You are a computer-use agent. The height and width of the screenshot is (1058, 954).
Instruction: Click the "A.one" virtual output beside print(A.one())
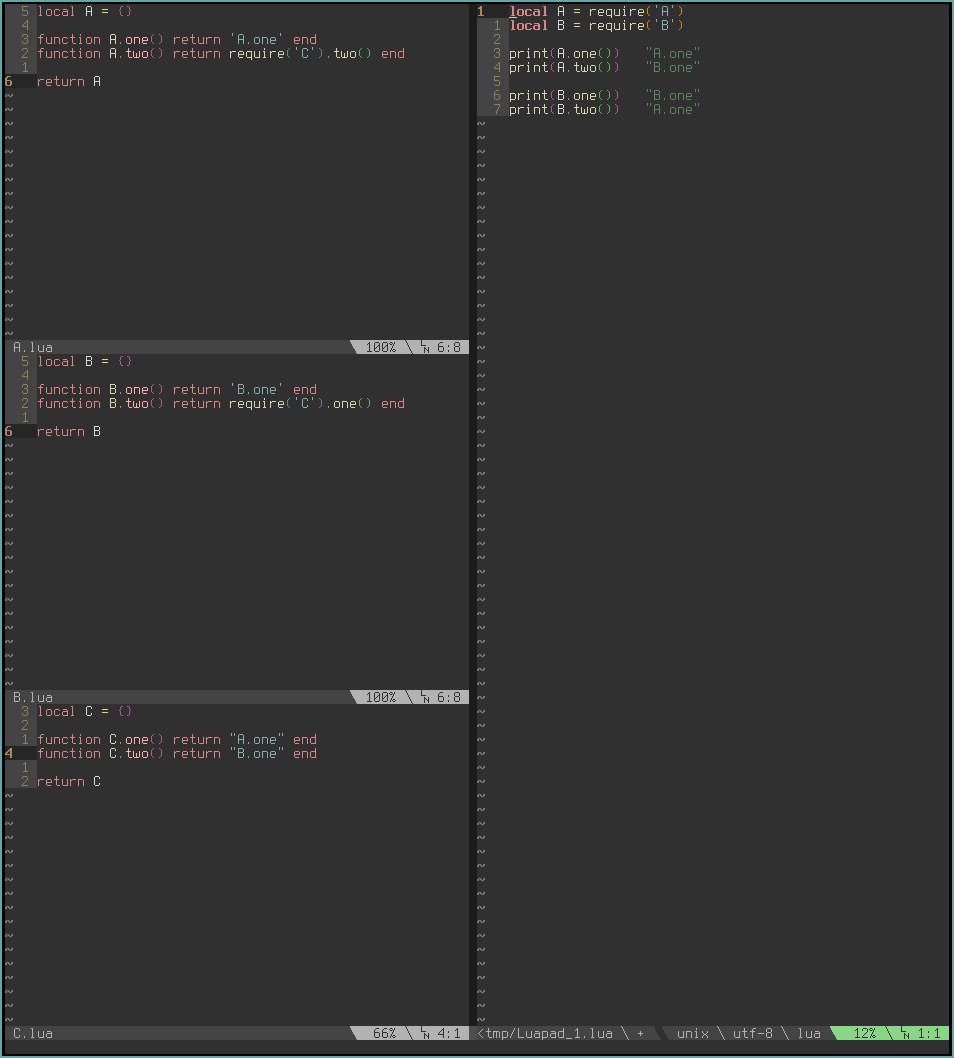pyautogui.click(x=673, y=53)
